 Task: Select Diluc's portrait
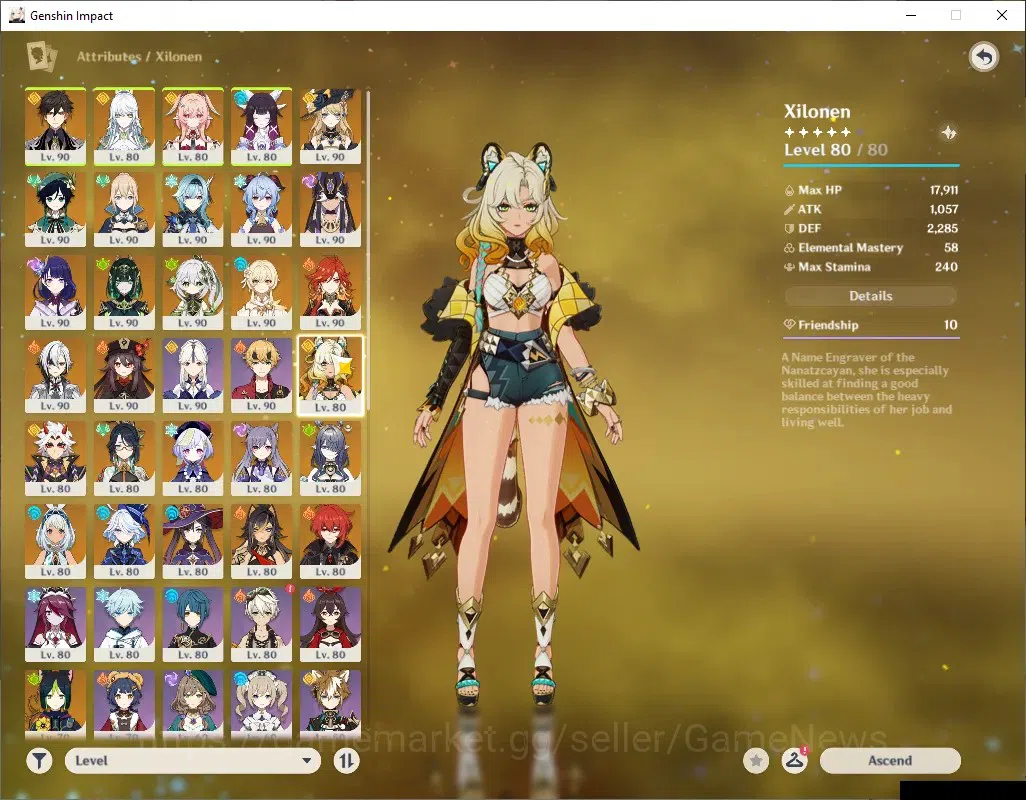coord(330,542)
